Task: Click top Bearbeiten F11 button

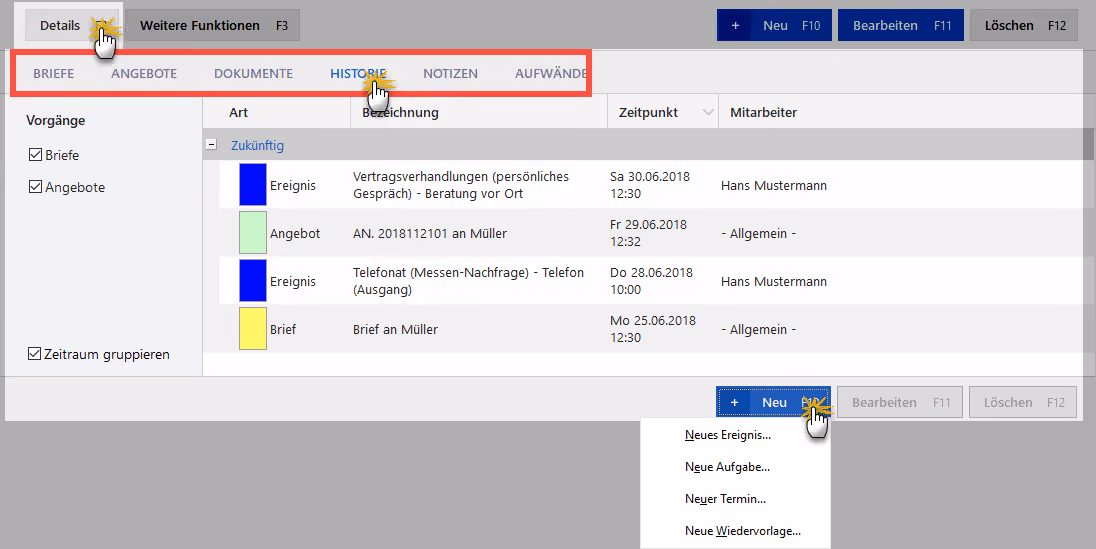Action: pos(901,25)
